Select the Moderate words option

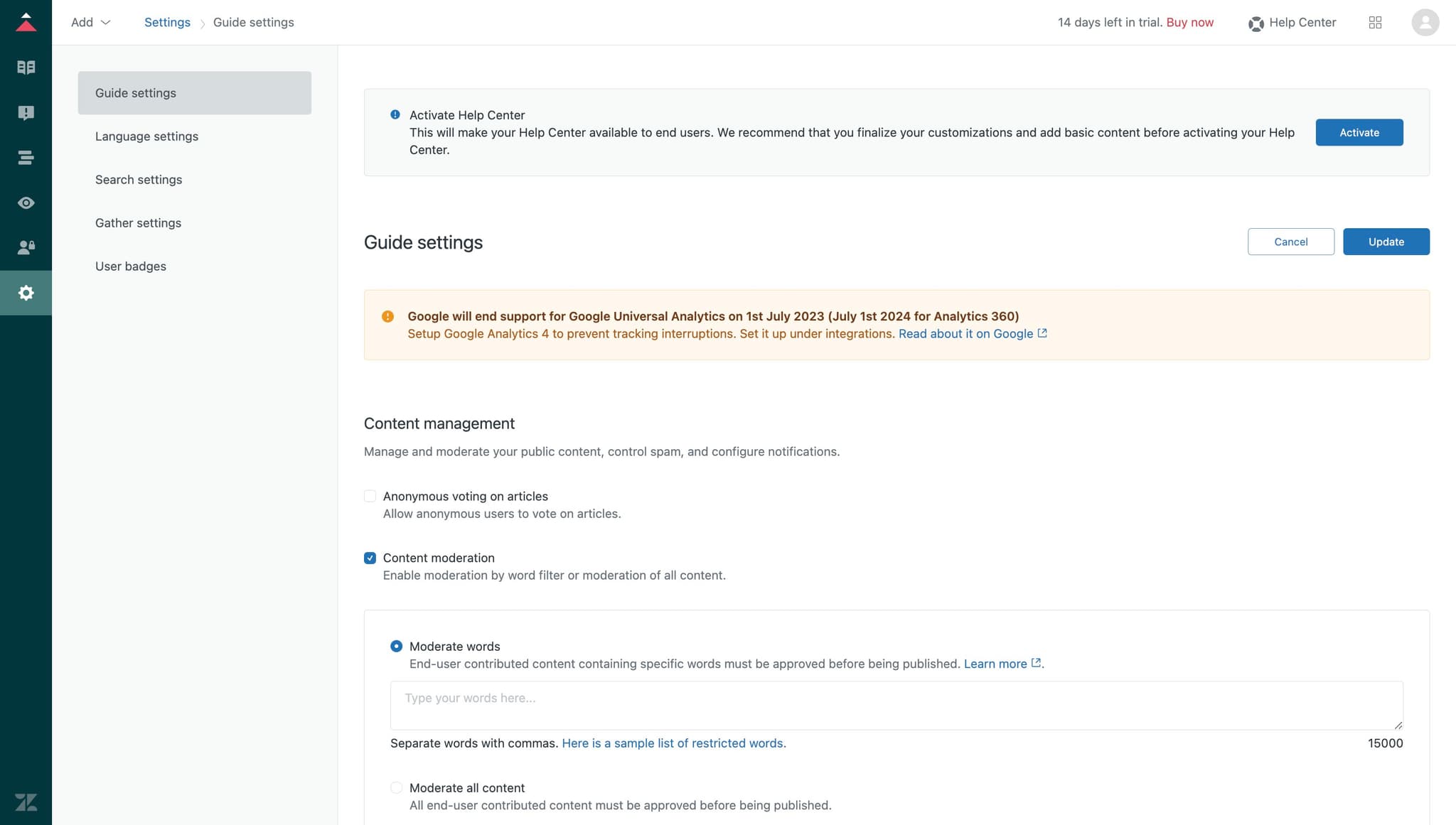click(396, 646)
